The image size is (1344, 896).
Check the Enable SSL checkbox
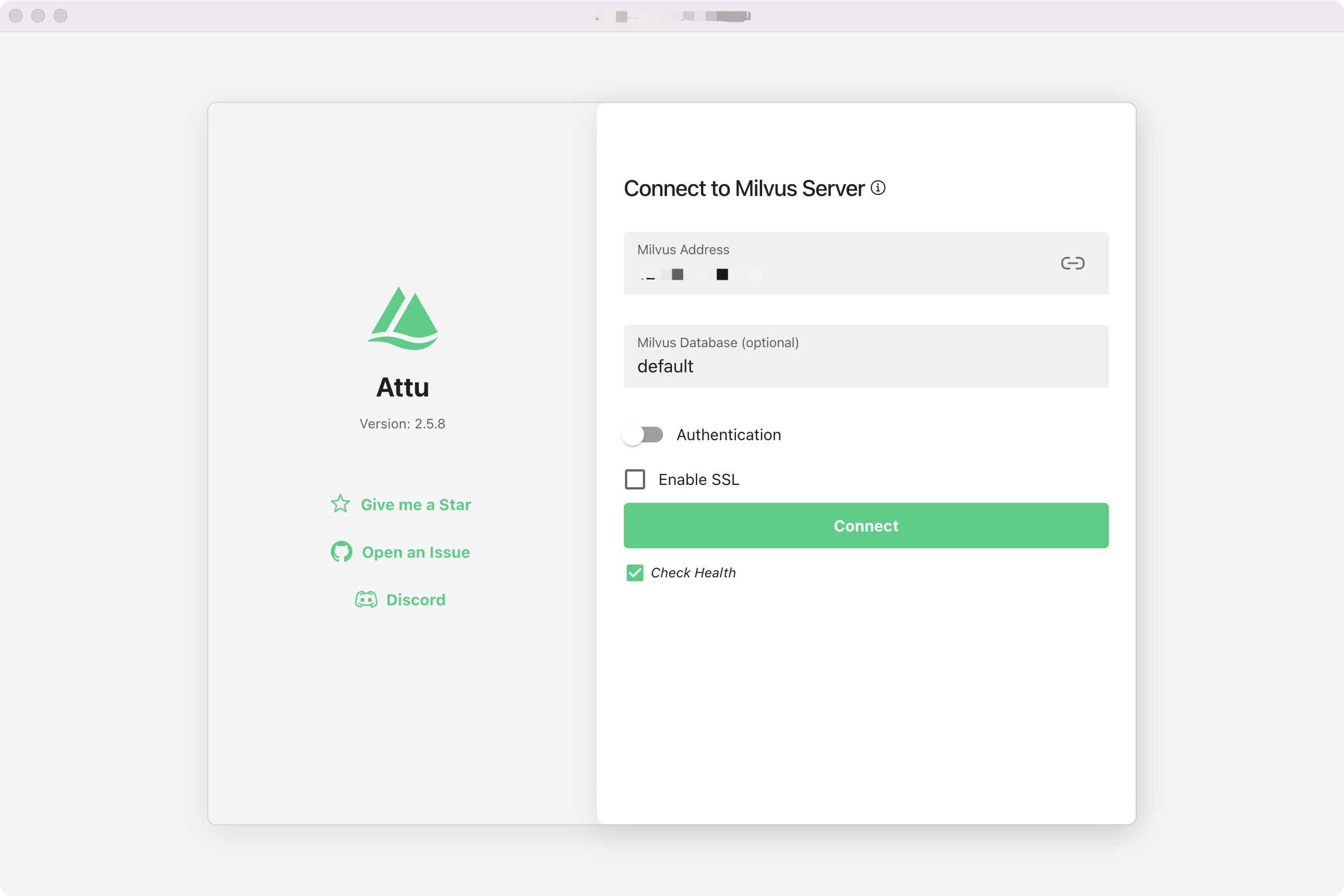[x=635, y=479]
